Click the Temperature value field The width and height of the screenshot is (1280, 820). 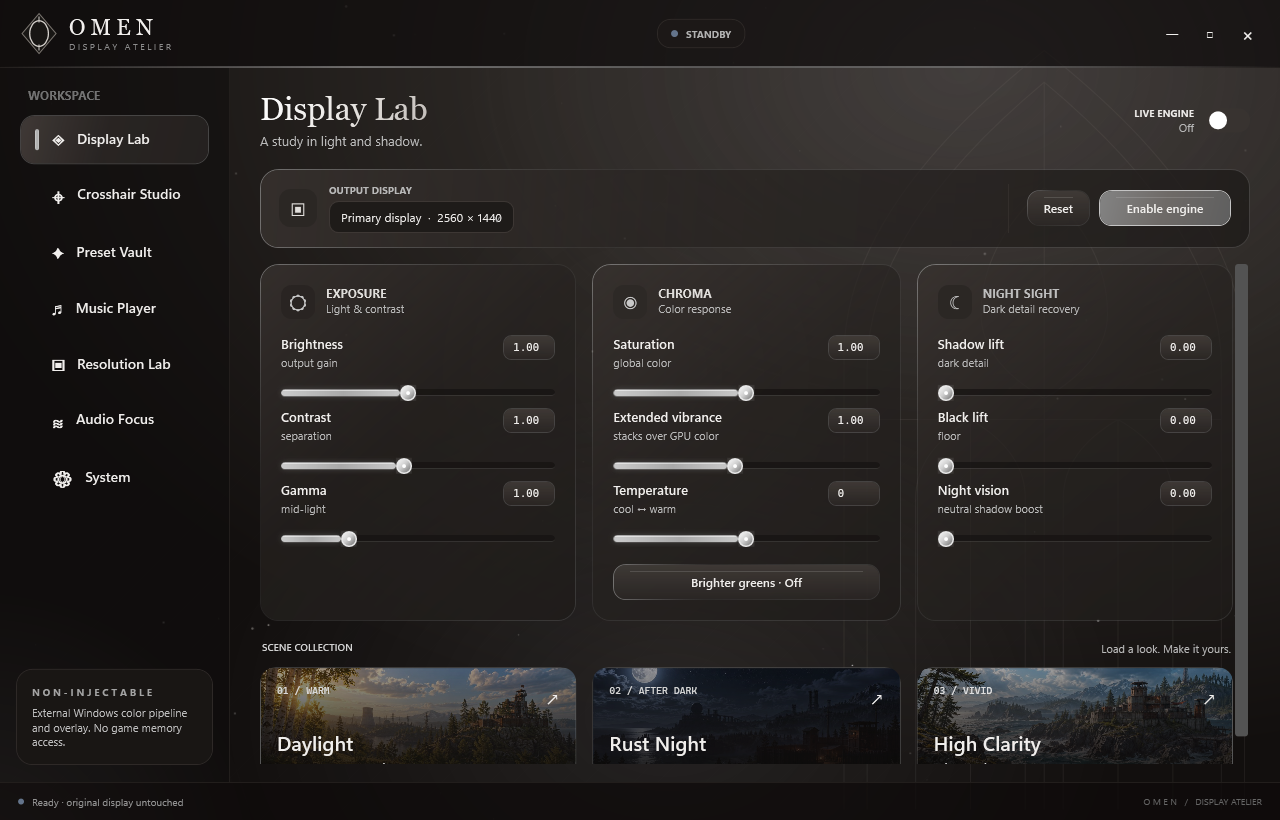pyautogui.click(x=854, y=493)
